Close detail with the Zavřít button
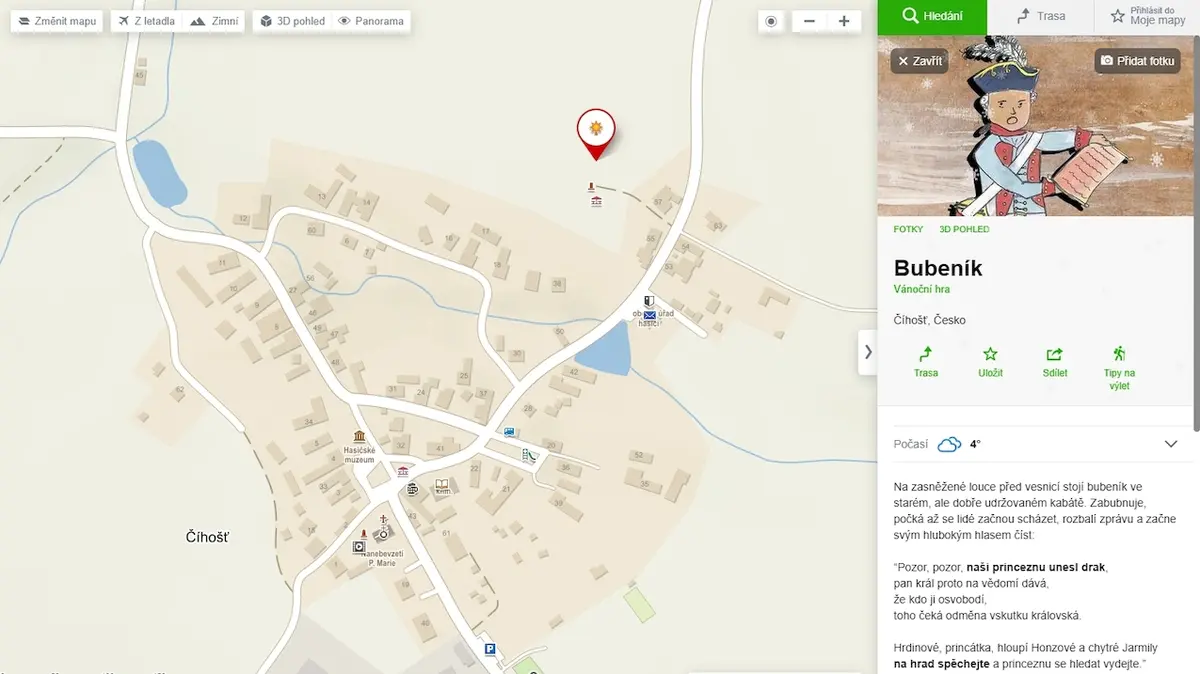The width and height of the screenshot is (1200, 674). point(919,61)
